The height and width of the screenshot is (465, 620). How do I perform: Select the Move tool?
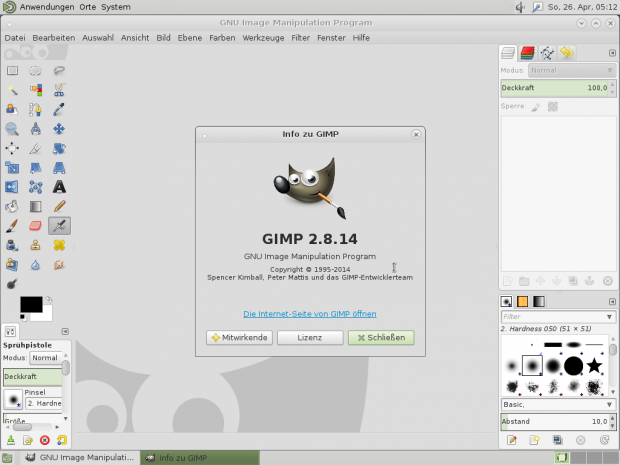click(59, 129)
